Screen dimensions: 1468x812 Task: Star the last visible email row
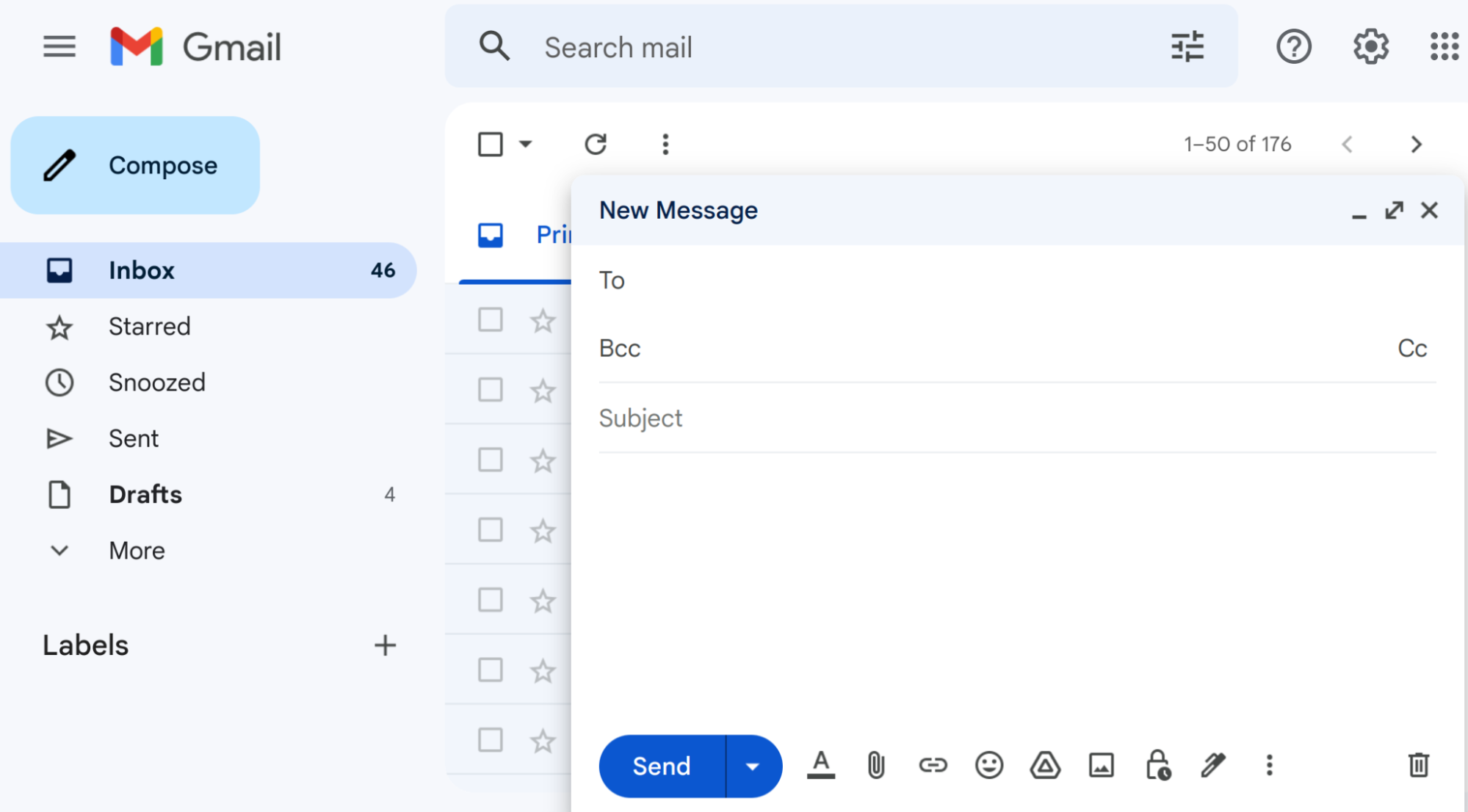tap(543, 741)
